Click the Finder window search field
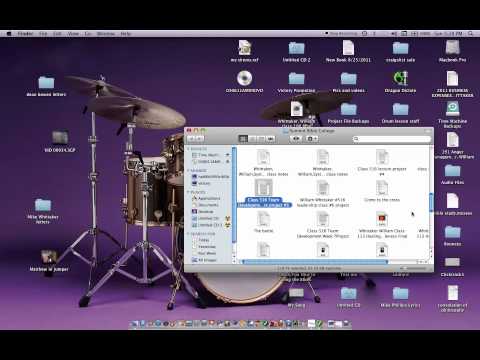Image resolution: width=480 pixels, height=360 pixels. 392,139
